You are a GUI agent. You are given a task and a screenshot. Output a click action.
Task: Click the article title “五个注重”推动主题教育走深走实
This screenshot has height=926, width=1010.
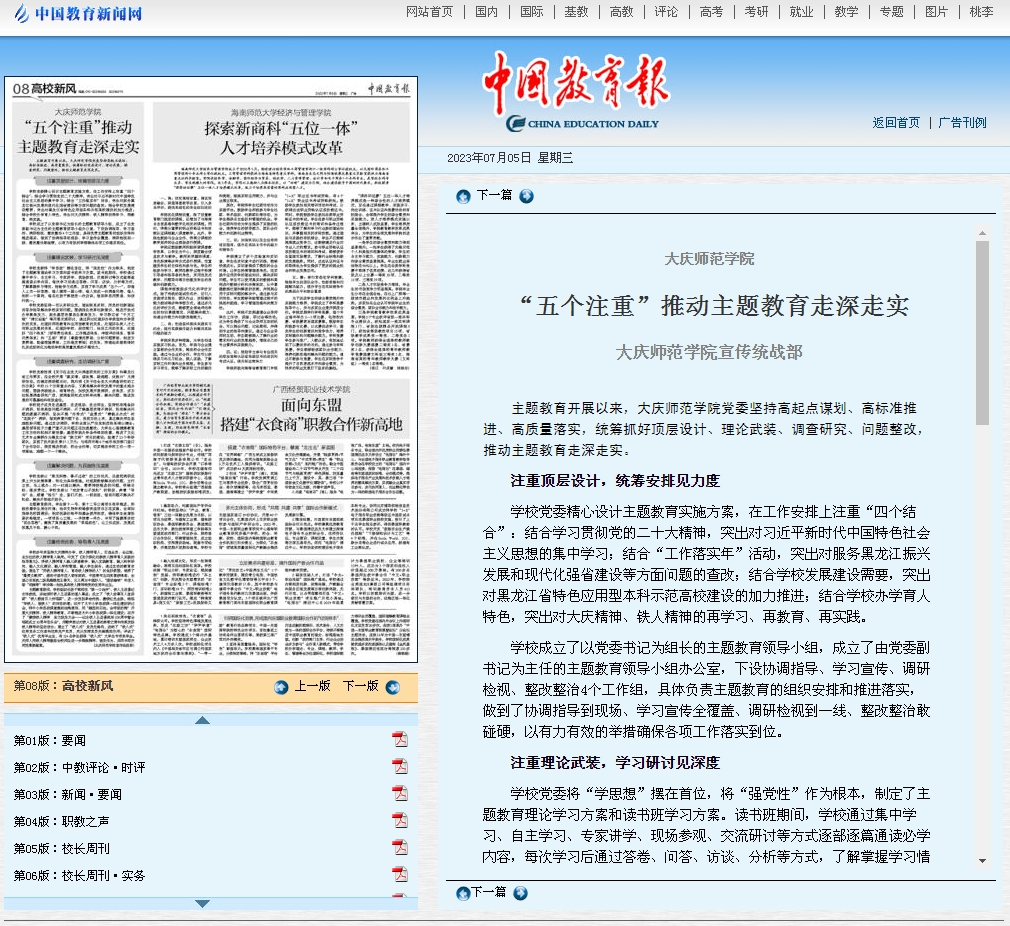[714, 306]
